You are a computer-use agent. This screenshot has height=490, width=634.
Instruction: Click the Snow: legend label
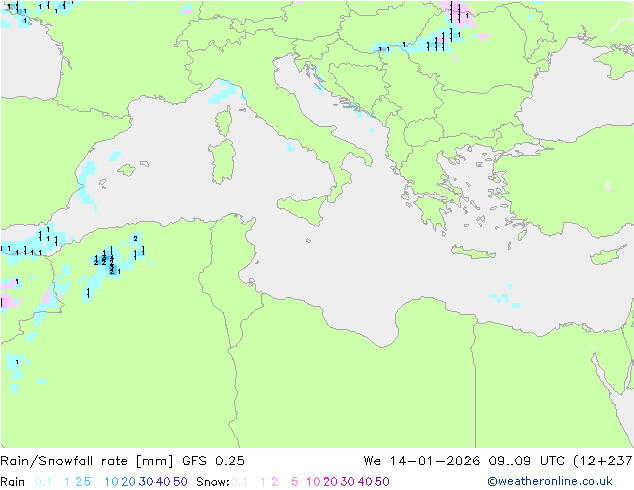213,482
